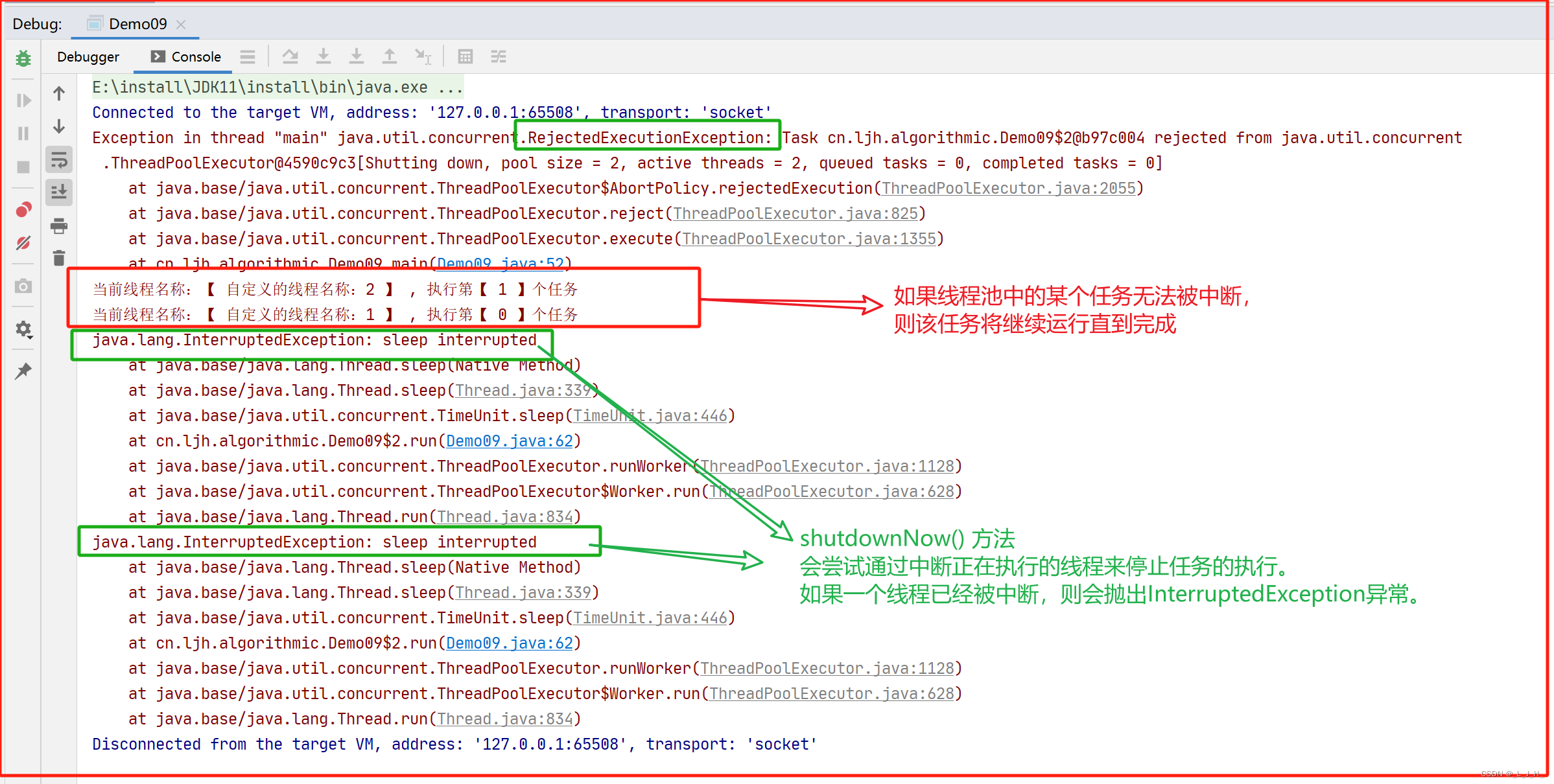The width and height of the screenshot is (1554, 784).
Task: Click the Force Step Into icon
Action: 357,57
